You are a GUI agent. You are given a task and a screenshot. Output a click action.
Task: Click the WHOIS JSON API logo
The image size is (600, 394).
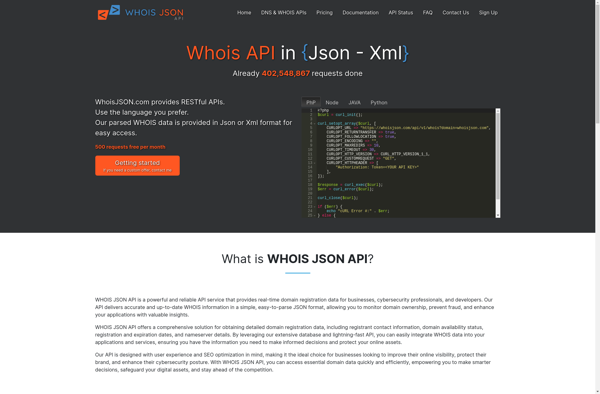click(x=140, y=13)
